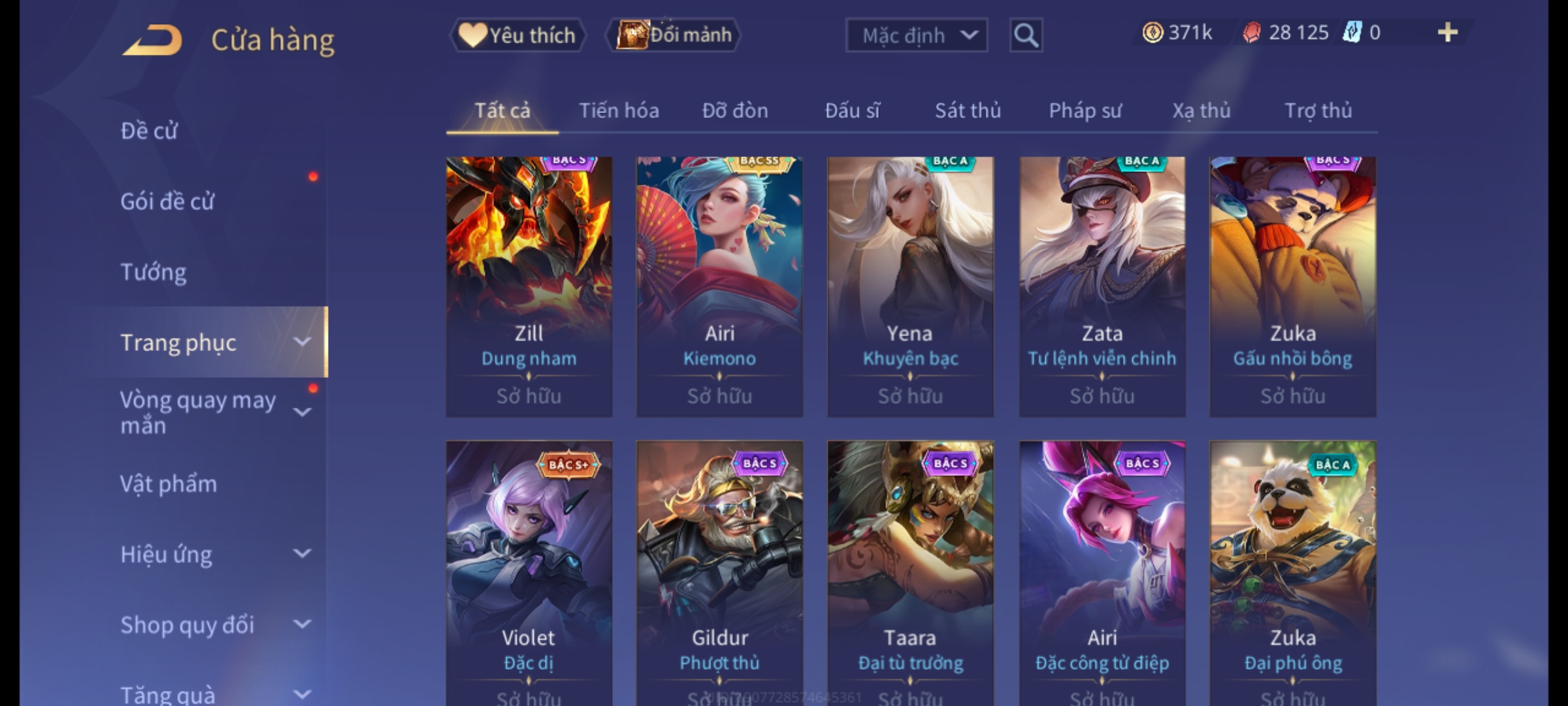Open Yêu thích heart favorites

coord(517,35)
